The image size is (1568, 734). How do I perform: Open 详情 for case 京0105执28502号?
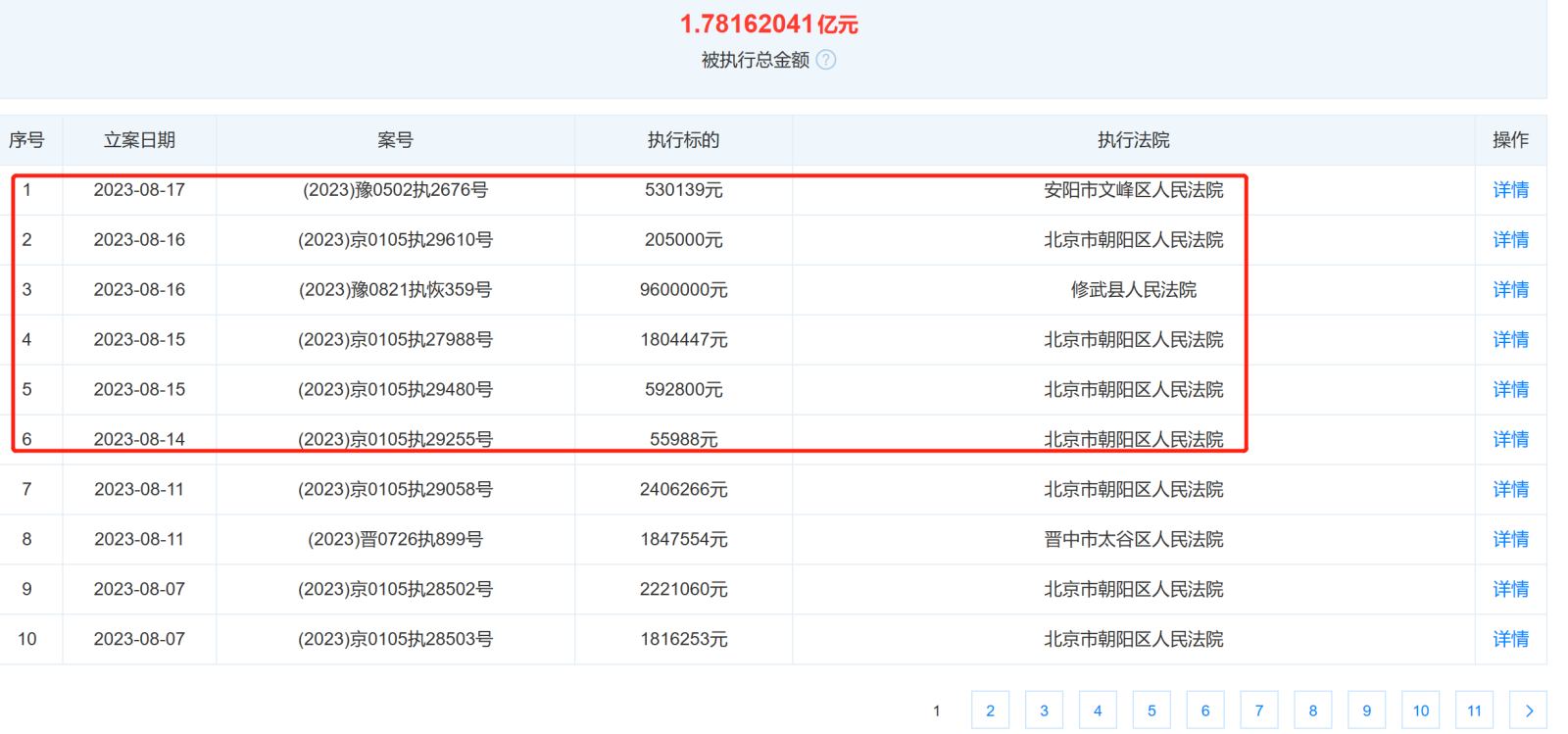point(1510,589)
